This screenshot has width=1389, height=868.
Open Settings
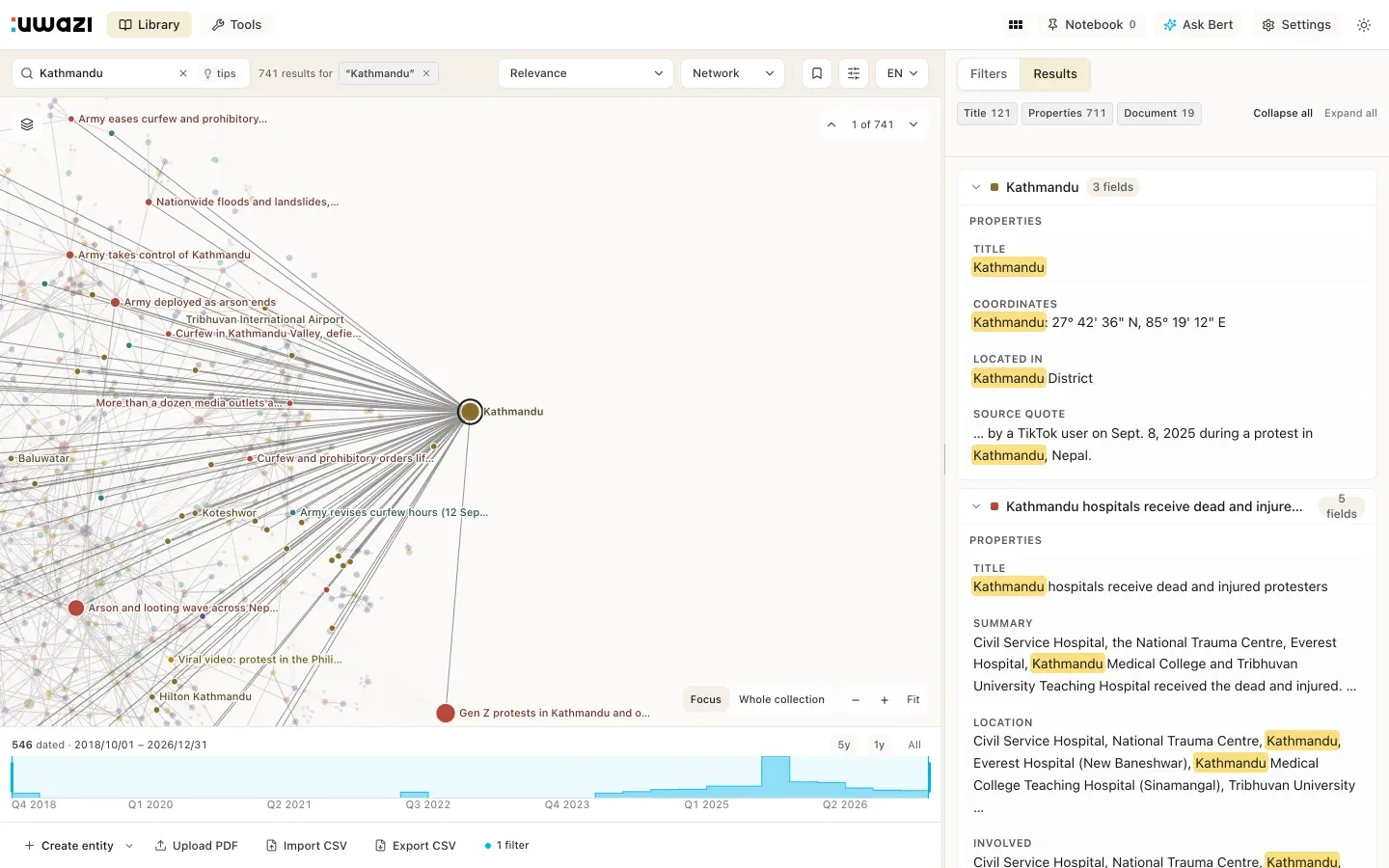1296,25
